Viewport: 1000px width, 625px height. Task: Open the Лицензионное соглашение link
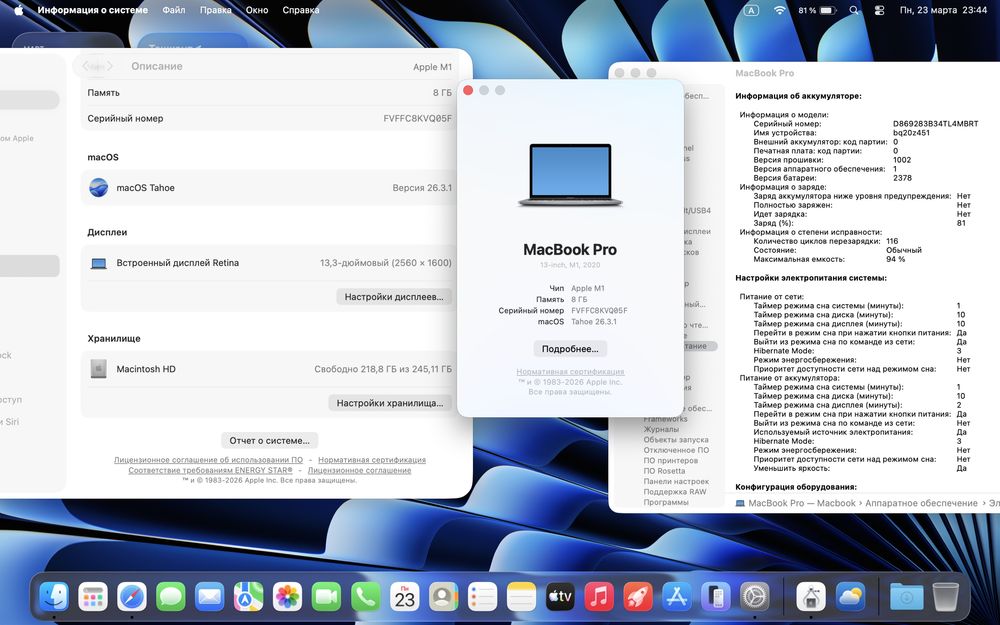(360, 470)
